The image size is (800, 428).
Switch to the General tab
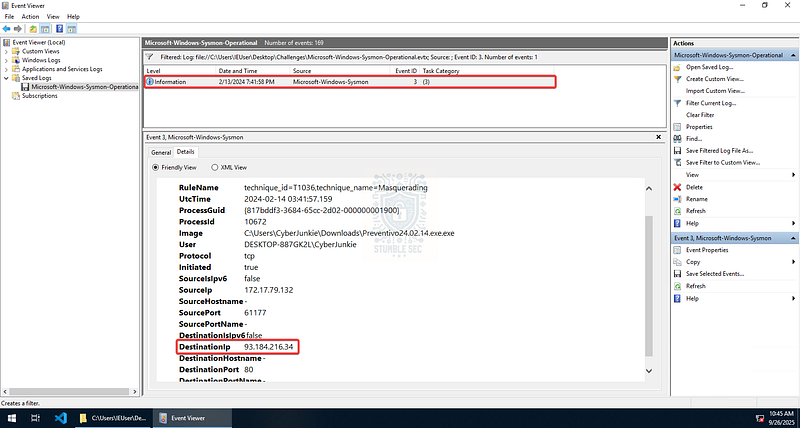tap(161, 153)
